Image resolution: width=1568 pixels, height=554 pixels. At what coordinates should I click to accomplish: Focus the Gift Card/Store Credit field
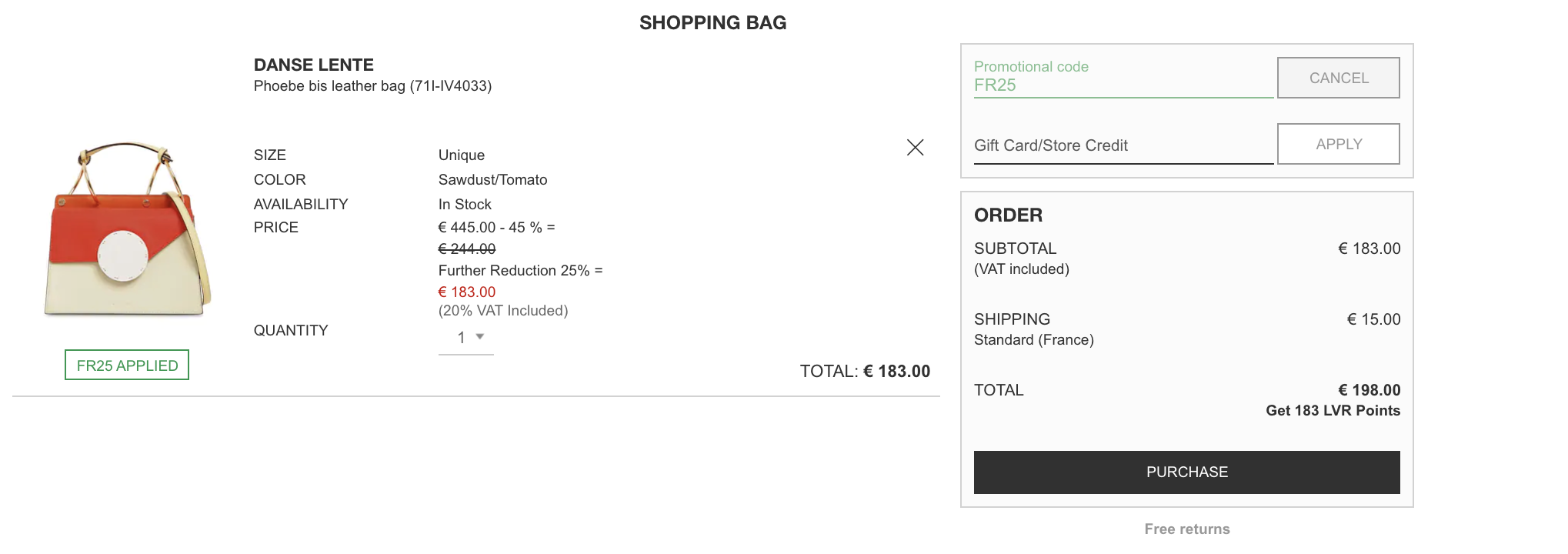click(1123, 145)
